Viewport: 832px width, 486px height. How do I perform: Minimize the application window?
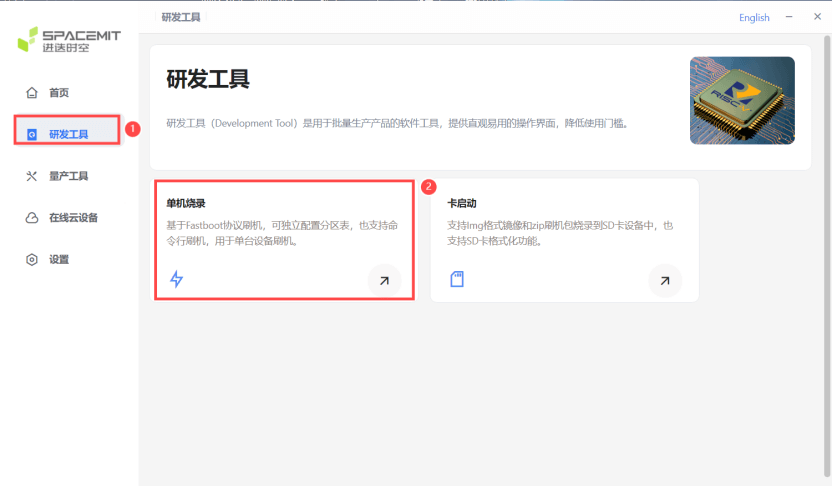pyautogui.click(x=789, y=17)
